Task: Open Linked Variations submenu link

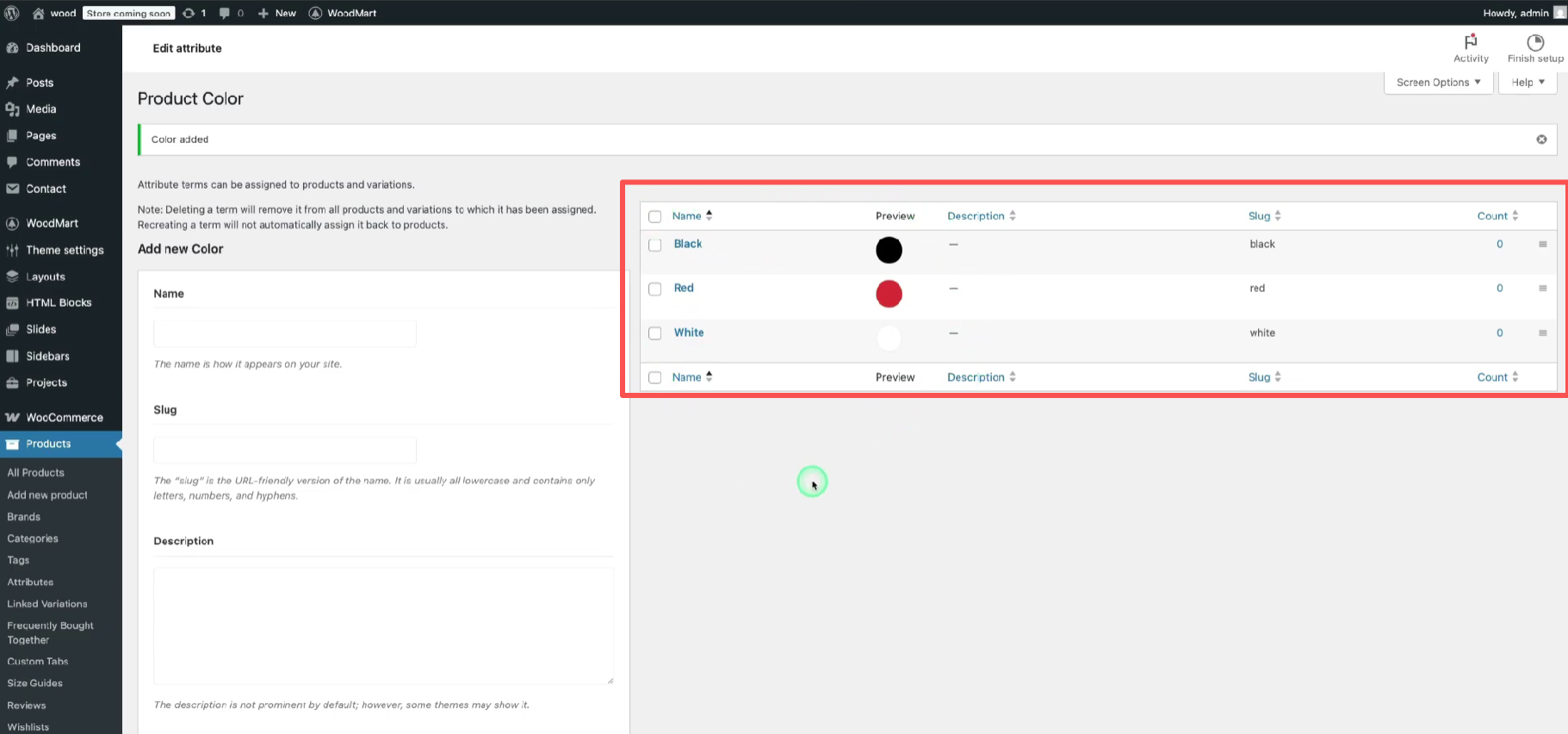Action: (x=47, y=604)
